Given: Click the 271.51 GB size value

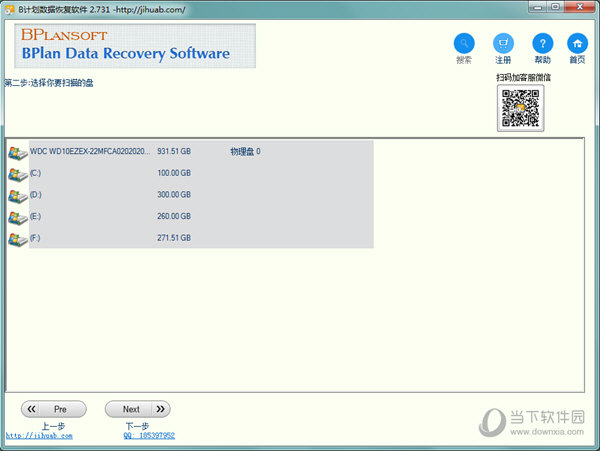Looking at the screenshot, I should (174, 238).
